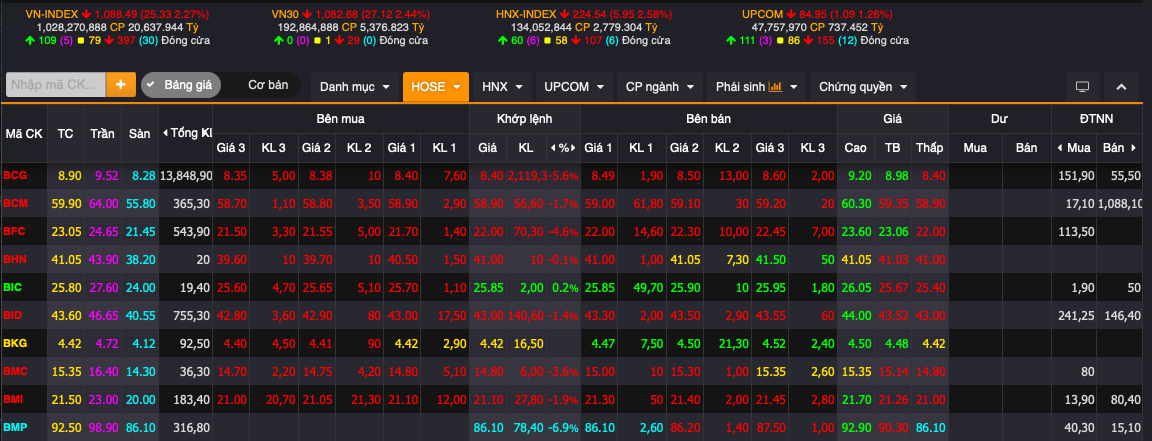Open the HOSE exchange dropdown

click(436, 87)
